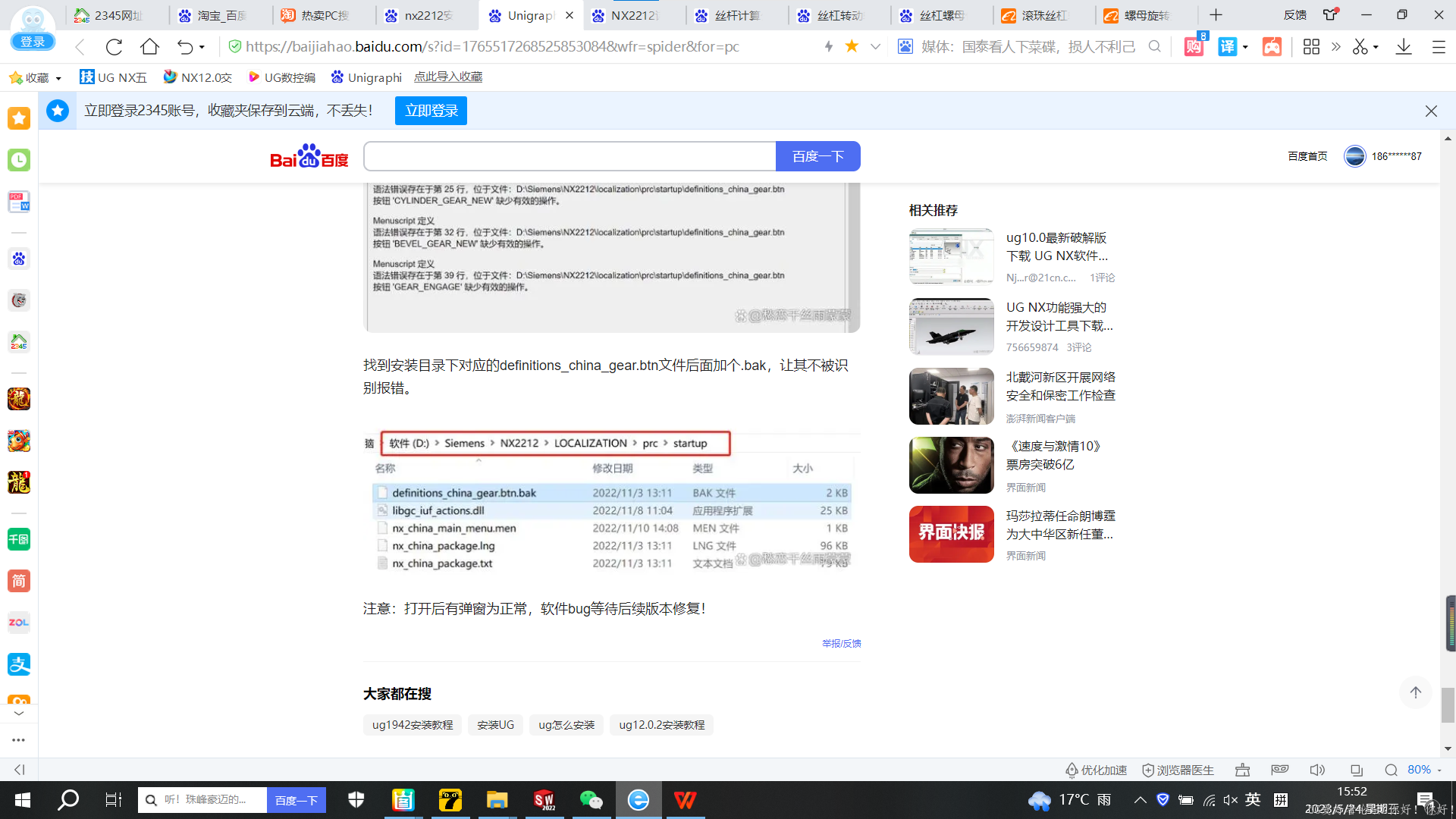The width and height of the screenshot is (1456, 819).
Task: Dismiss the 2345 login banner
Action: click(1431, 111)
